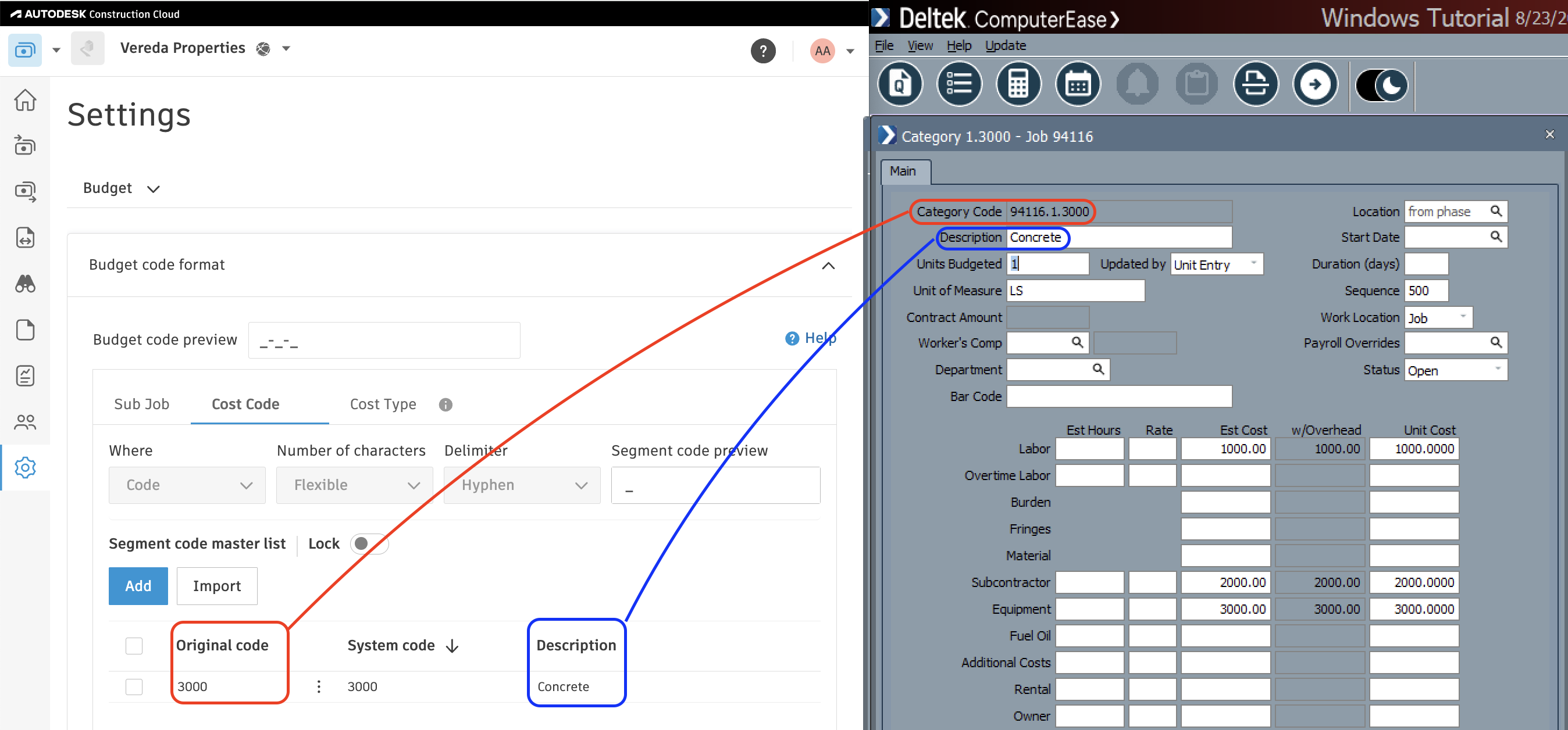The width and height of the screenshot is (1568, 730).
Task: Open the Delimiter Hyphen dropdown
Action: (522, 485)
